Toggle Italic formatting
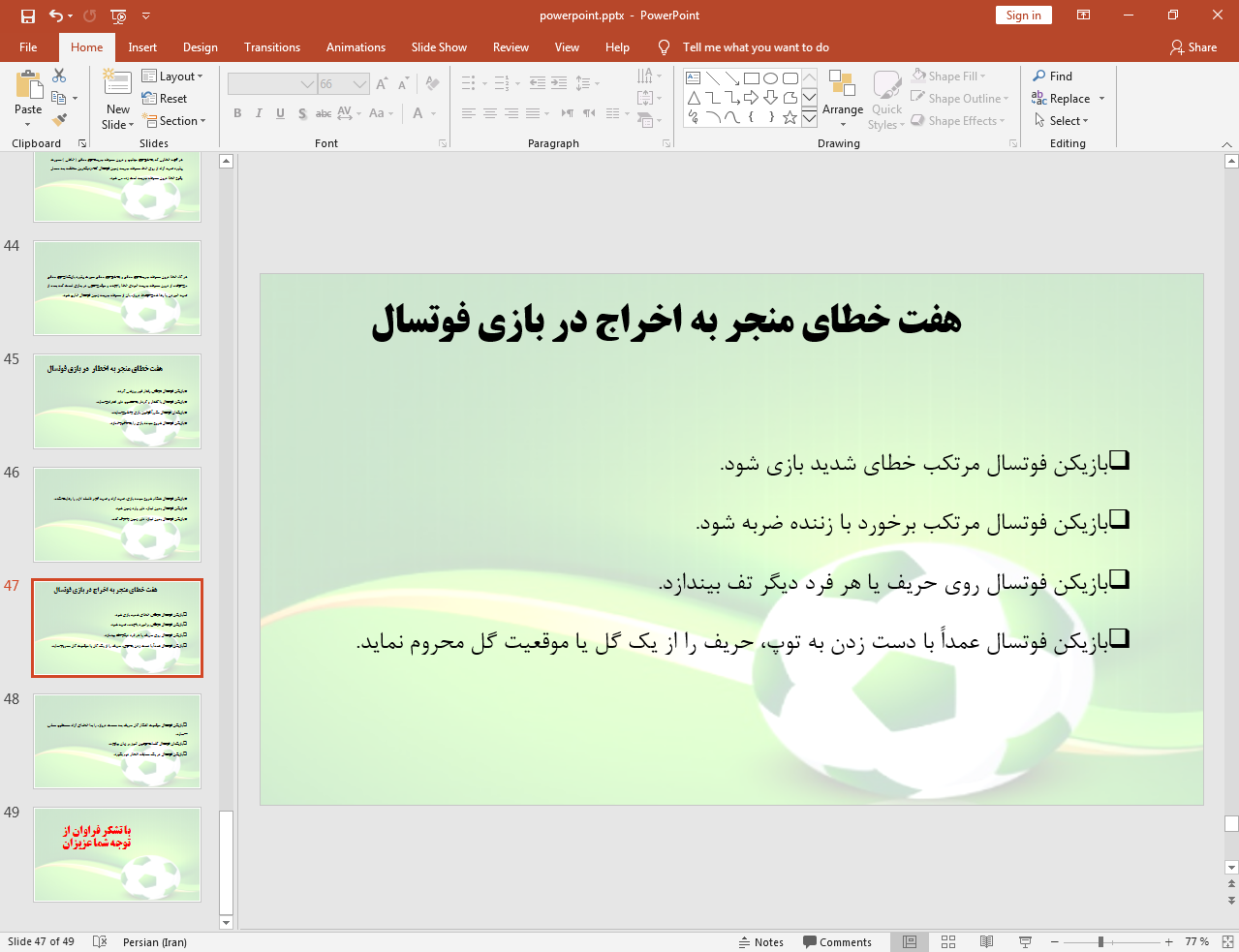This screenshot has width=1239, height=952. point(259,113)
